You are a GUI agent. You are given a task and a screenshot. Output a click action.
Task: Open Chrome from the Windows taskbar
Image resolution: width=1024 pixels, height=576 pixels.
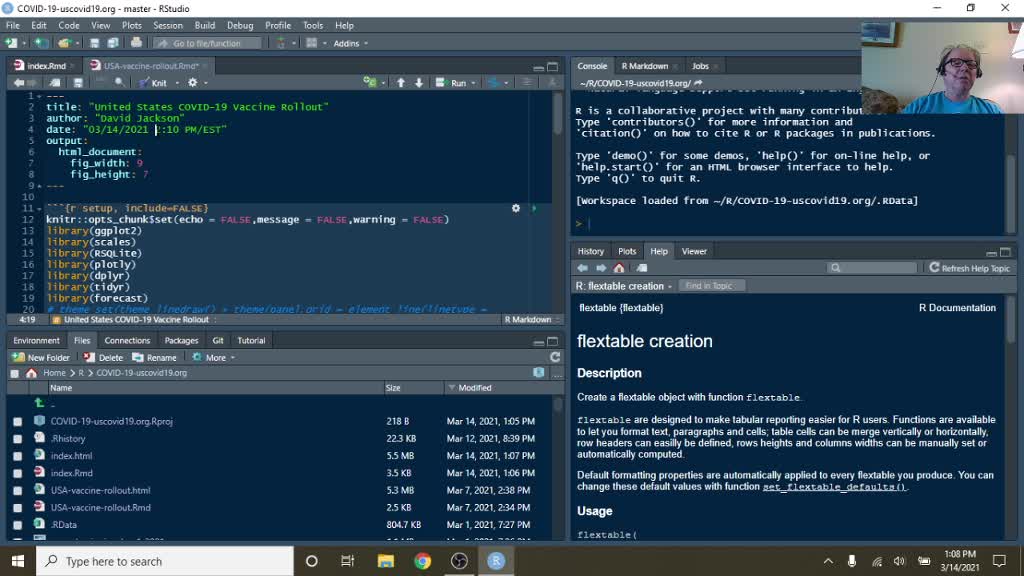click(422, 561)
